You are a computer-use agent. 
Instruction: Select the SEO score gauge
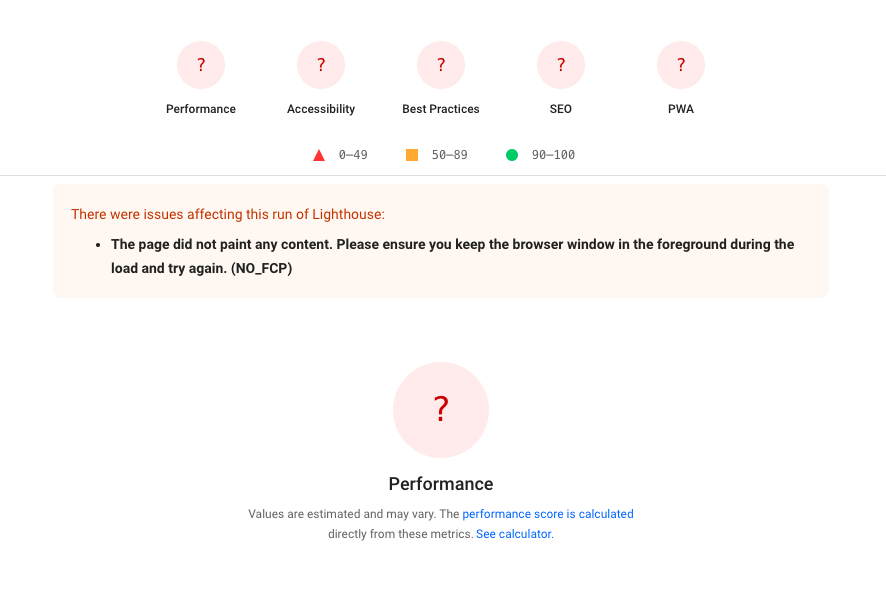click(x=561, y=65)
